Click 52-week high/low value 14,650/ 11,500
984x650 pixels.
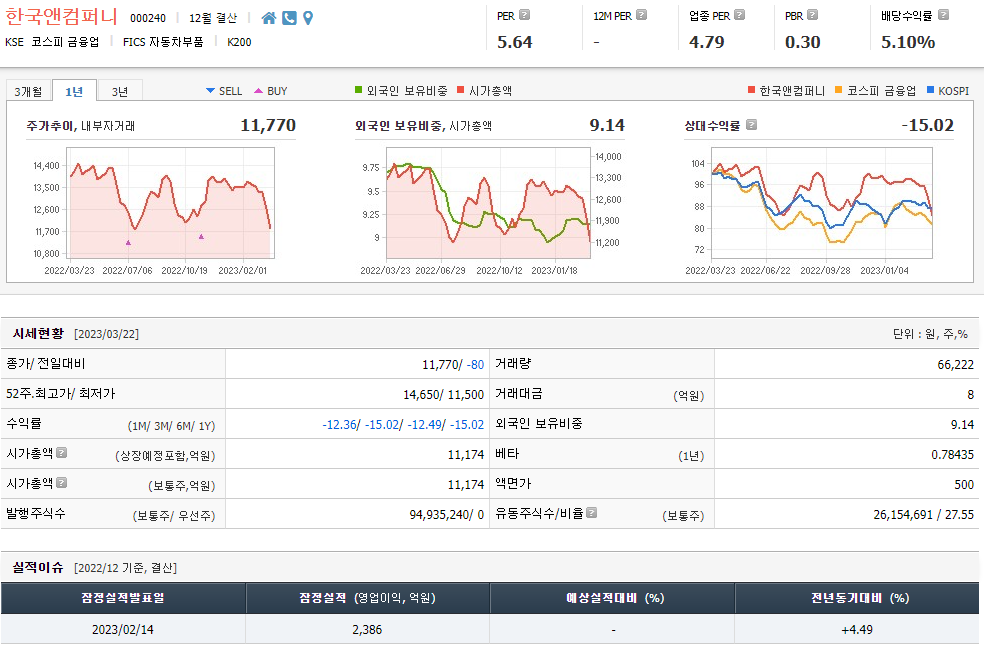coord(443,395)
